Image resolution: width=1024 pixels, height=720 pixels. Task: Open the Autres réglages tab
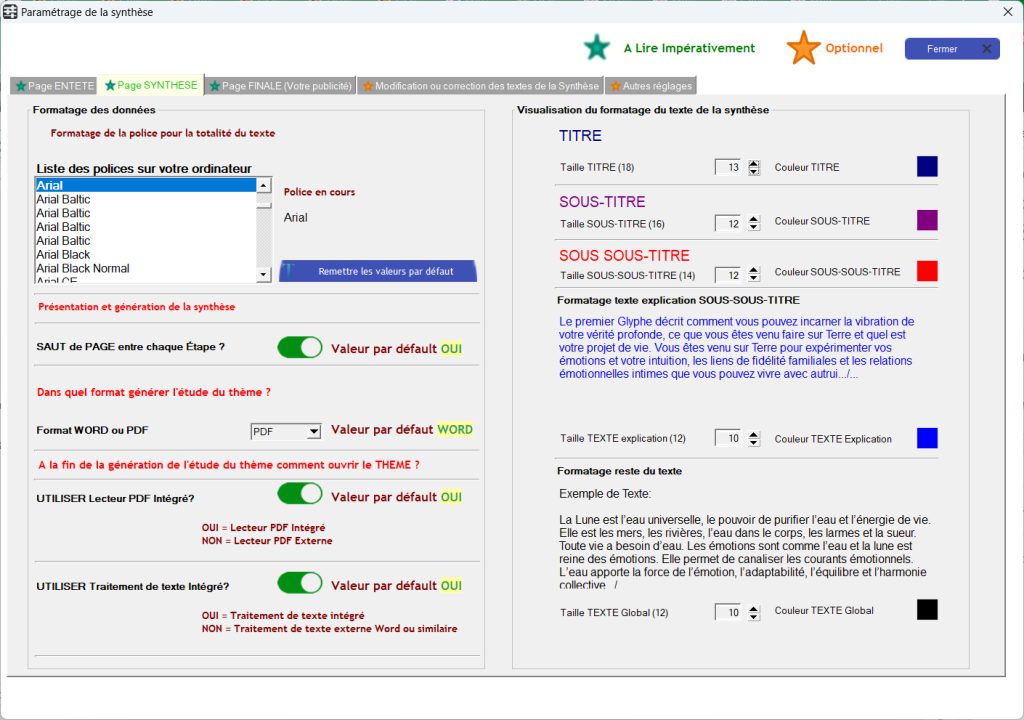pyautogui.click(x=650, y=86)
